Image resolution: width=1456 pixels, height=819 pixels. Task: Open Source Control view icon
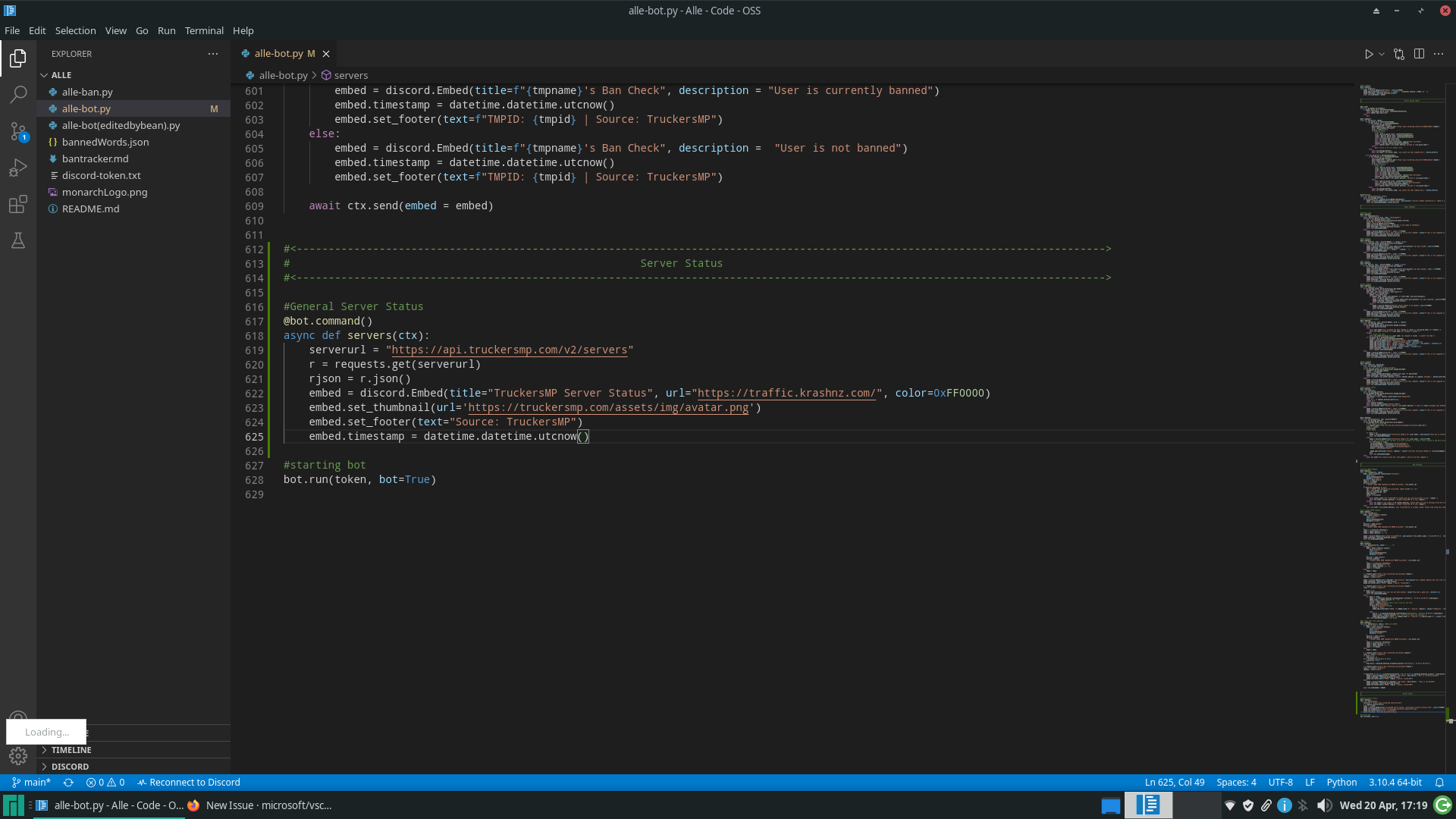[x=18, y=131]
